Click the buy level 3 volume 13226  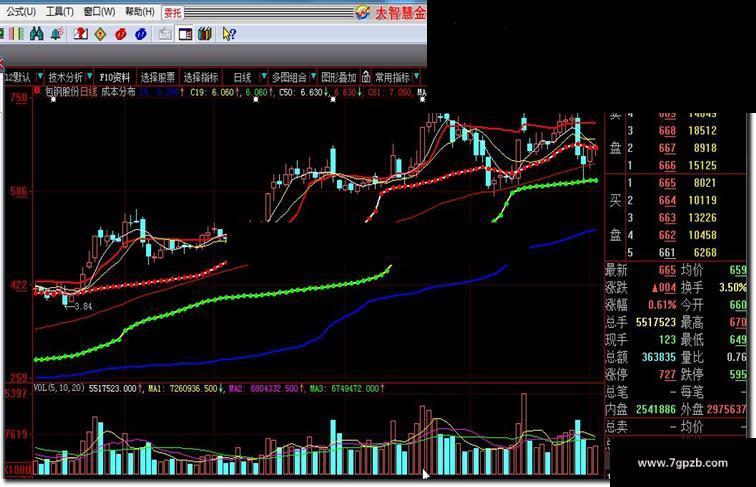point(702,217)
